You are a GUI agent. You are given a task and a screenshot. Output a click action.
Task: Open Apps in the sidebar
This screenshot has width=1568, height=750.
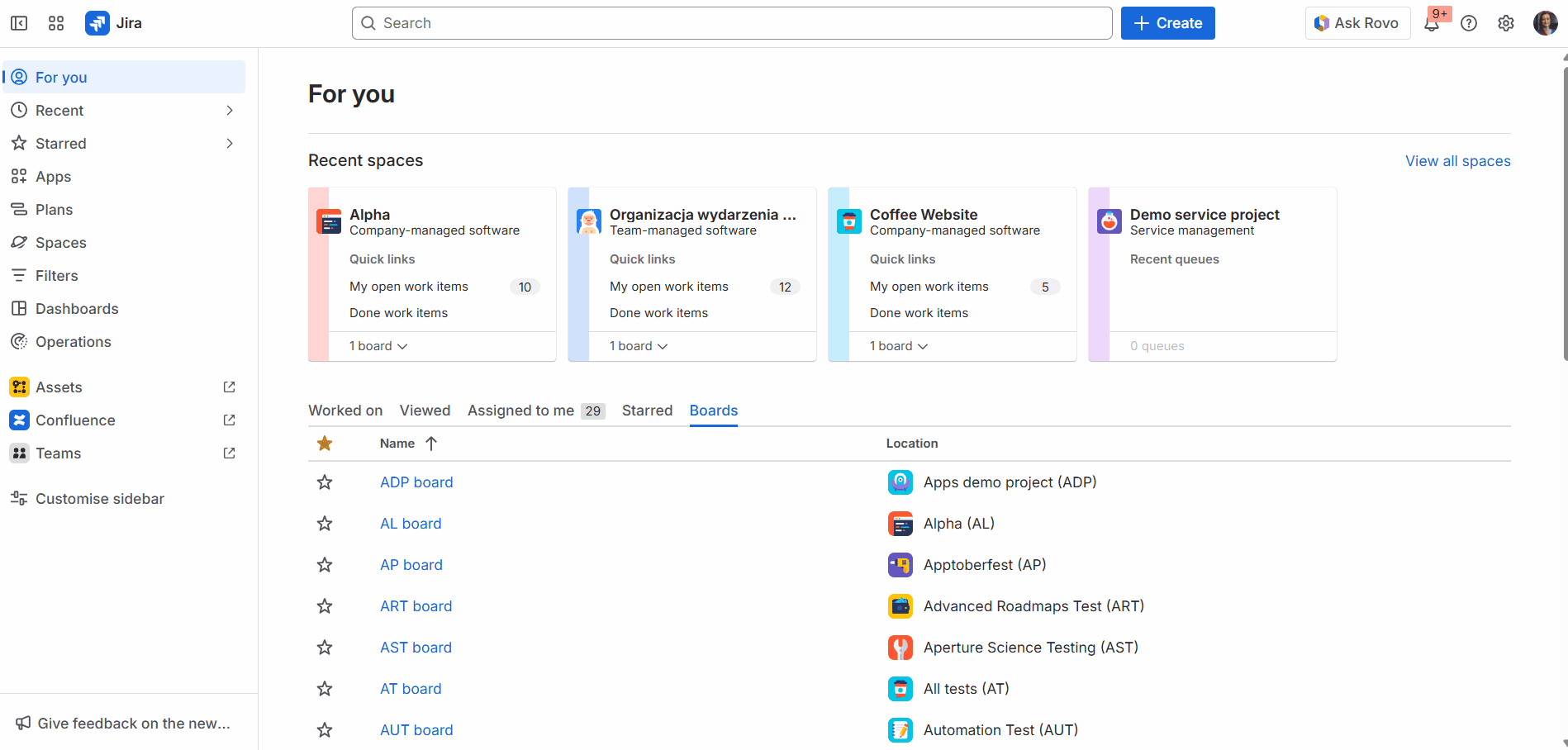click(x=124, y=176)
